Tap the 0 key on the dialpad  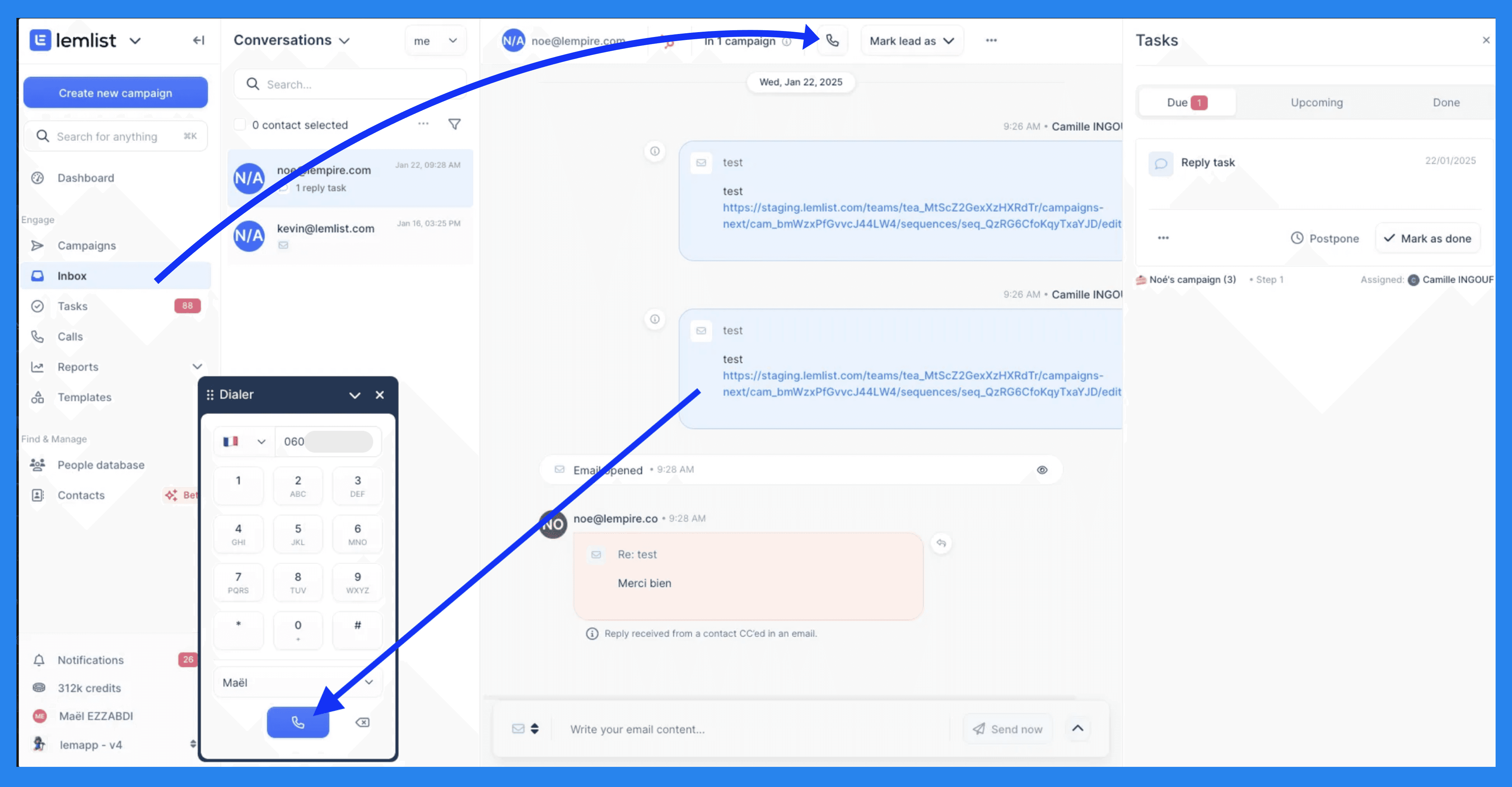pos(298,630)
